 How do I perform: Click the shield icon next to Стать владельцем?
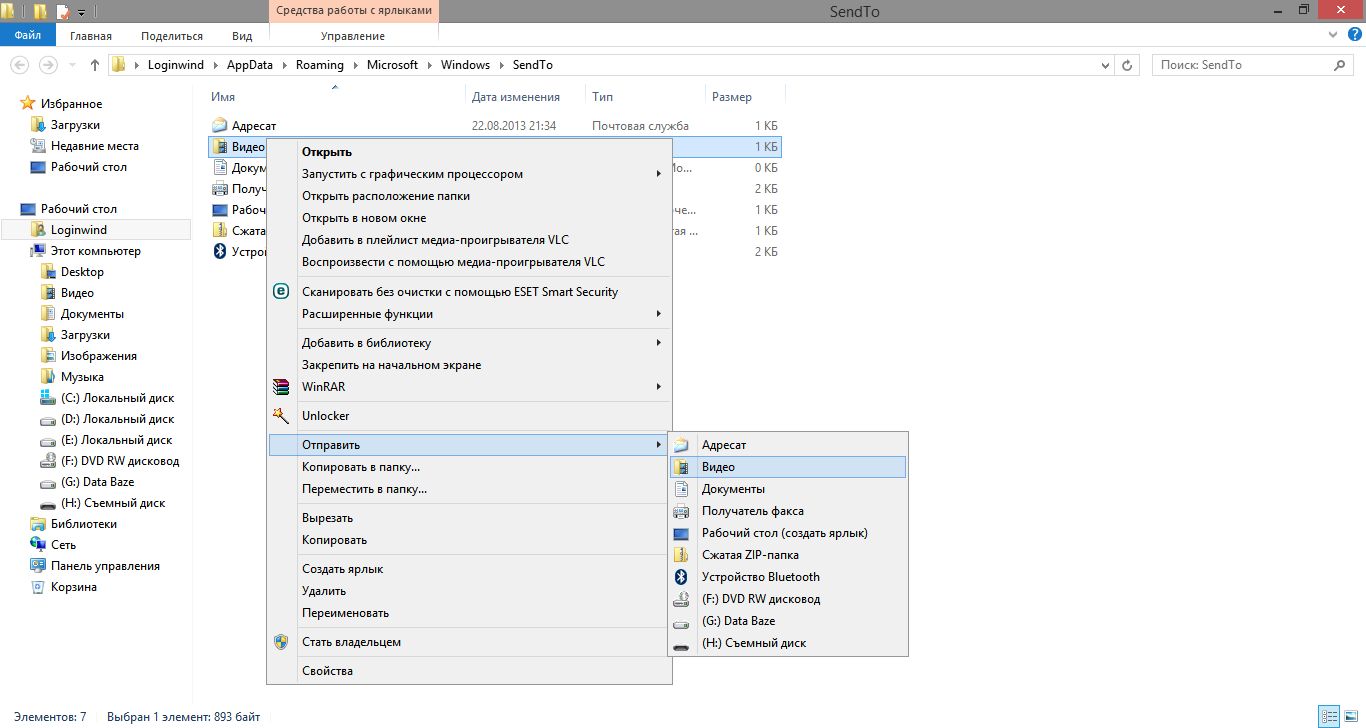click(281, 642)
